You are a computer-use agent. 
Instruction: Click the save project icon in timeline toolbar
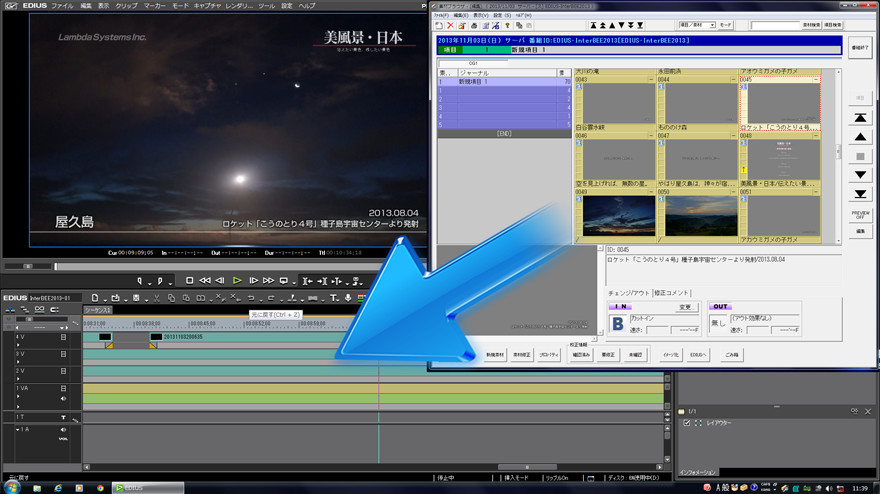pos(136,298)
